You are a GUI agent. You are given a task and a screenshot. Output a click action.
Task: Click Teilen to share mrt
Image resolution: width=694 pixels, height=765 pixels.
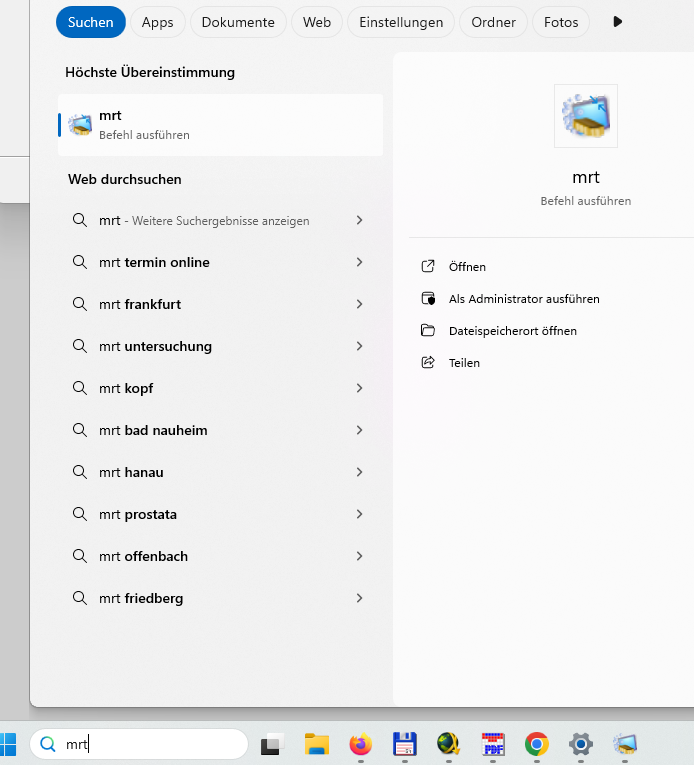(x=464, y=363)
